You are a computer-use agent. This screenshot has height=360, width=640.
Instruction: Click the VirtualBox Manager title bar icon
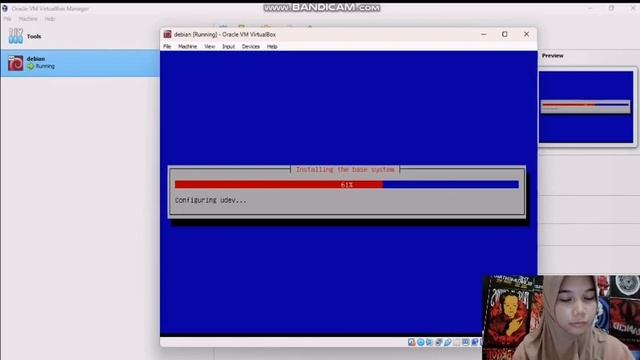pyautogui.click(x=4, y=8)
